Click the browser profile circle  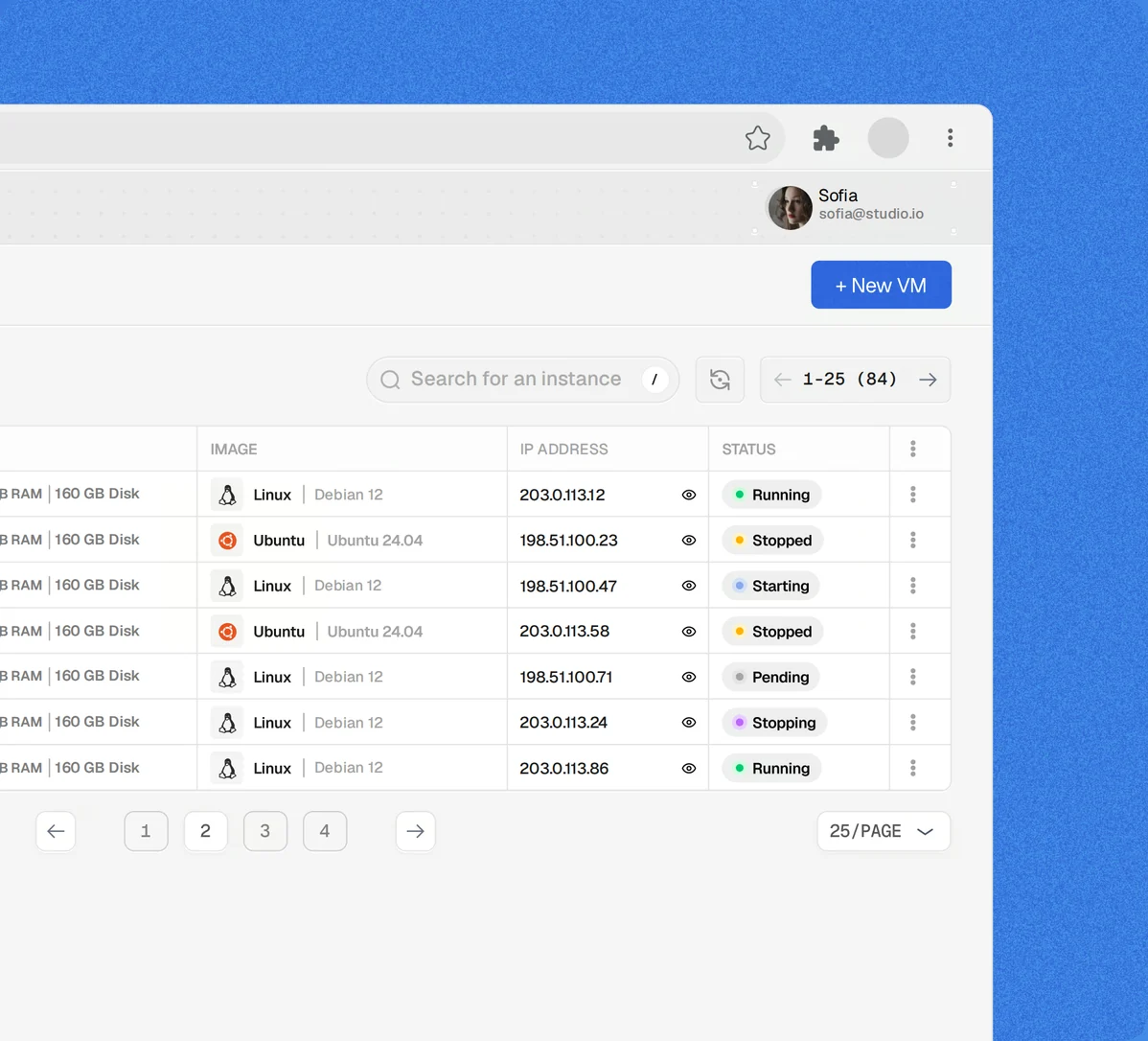click(x=888, y=138)
